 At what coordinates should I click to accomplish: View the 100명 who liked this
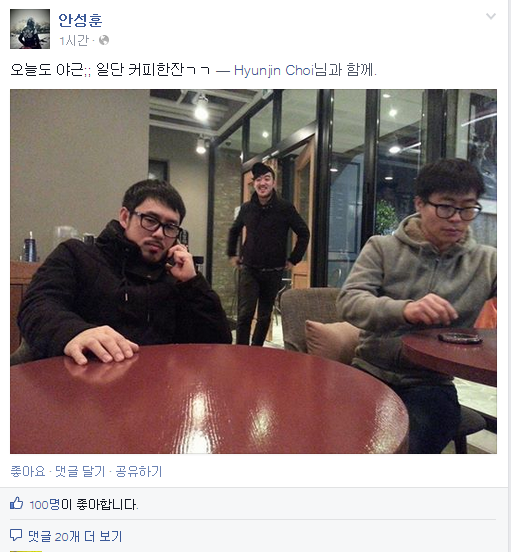(x=45, y=505)
